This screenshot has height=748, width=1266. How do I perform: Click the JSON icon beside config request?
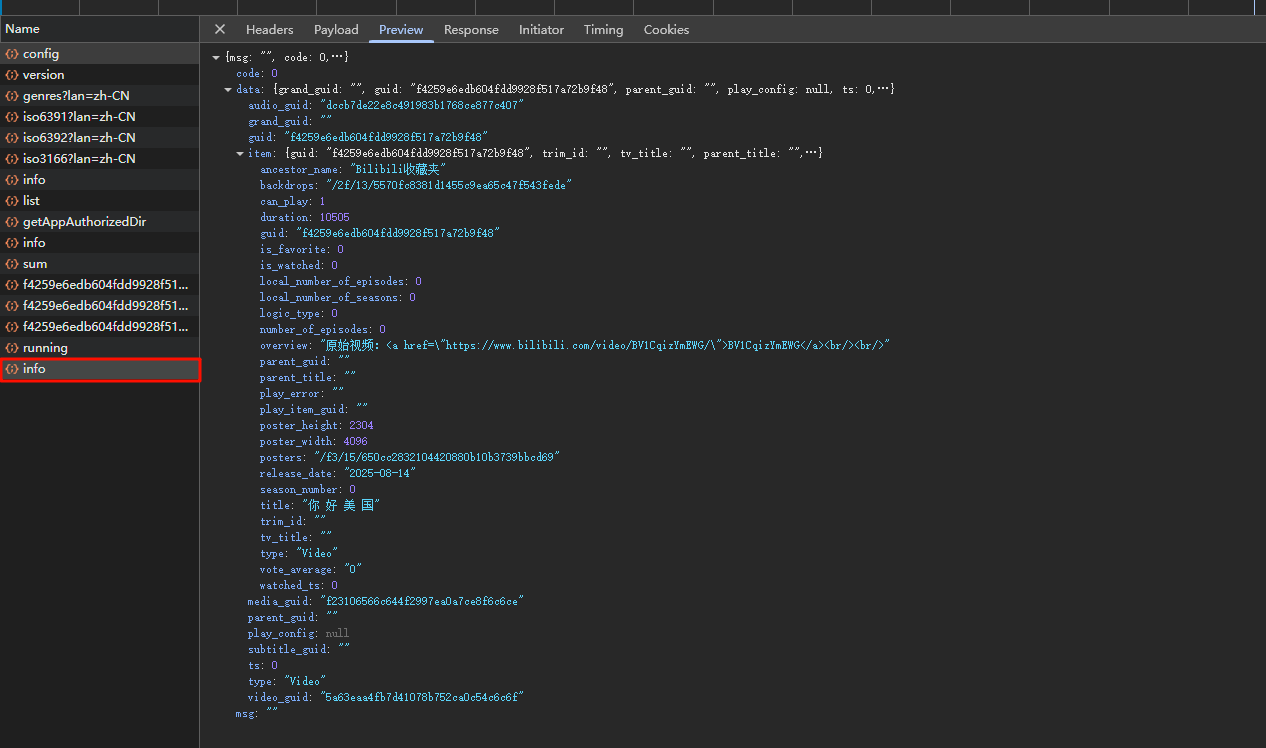pyautogui.click(x=12, y=54)
